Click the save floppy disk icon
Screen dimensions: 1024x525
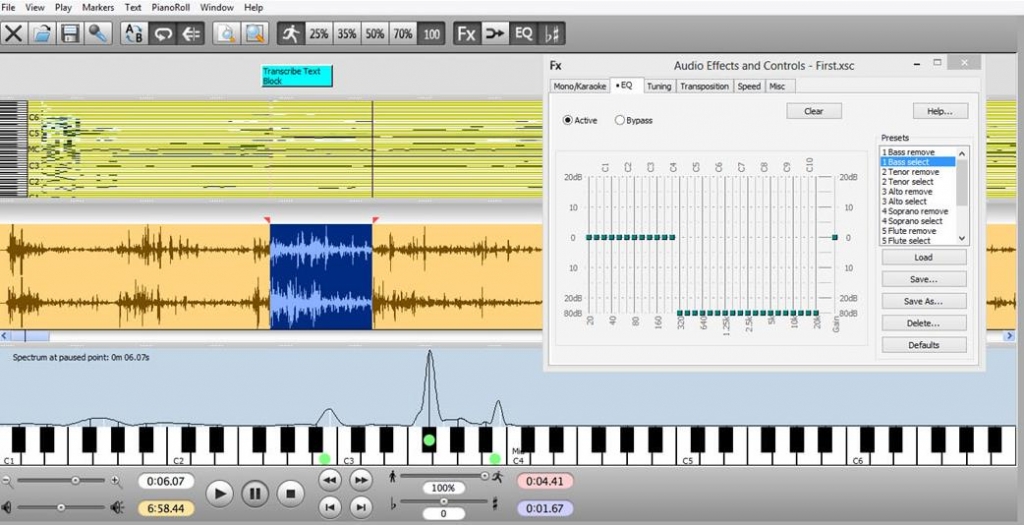70,33
